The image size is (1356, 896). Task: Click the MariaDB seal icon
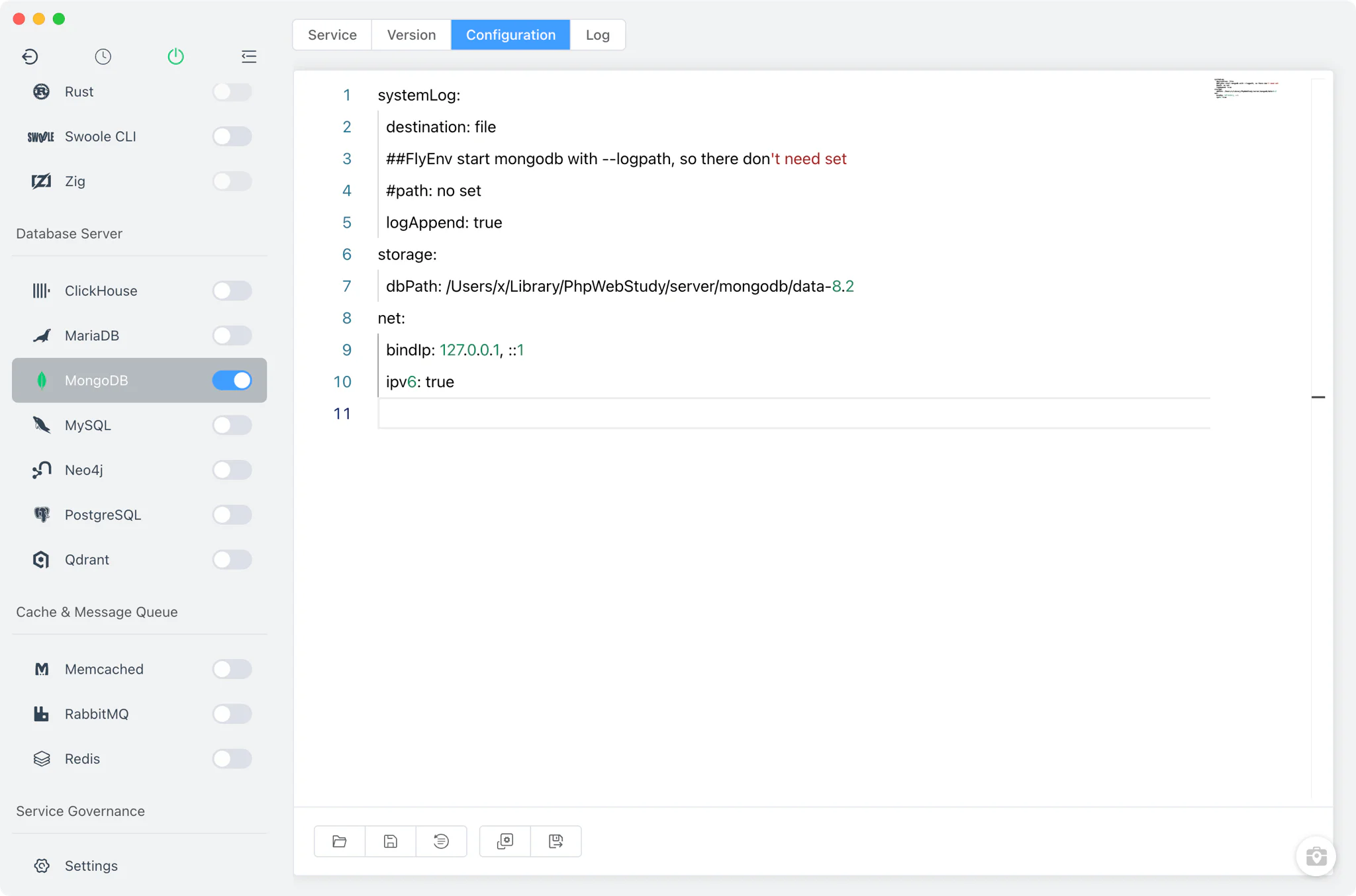(x=41, y=336)
